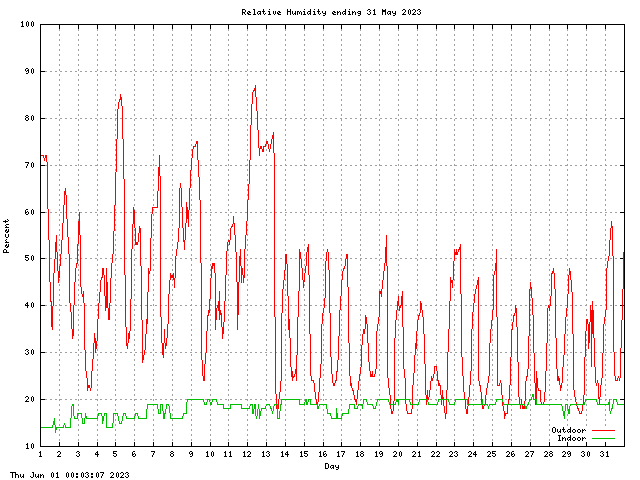
Task: Click the 'Outdoor' legend label
Action: click(x=569, y=430)
